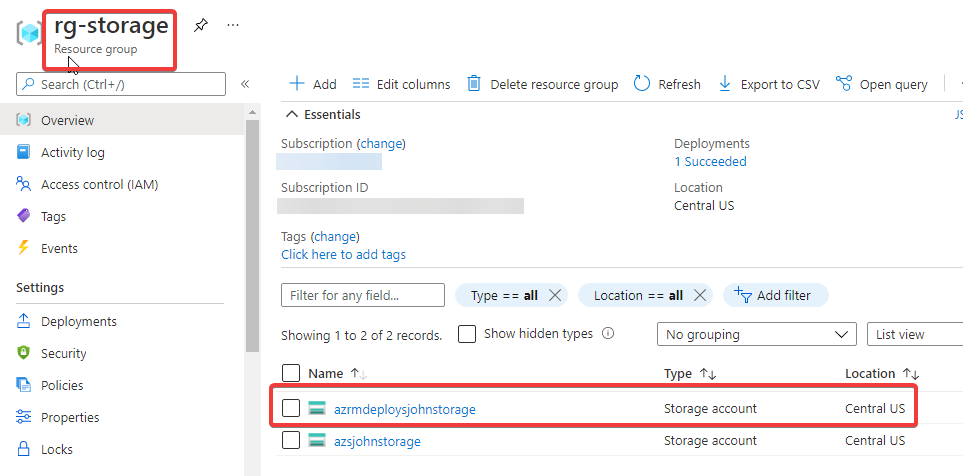Click the azsjohnstorage storage icon

tap(317, 440)
